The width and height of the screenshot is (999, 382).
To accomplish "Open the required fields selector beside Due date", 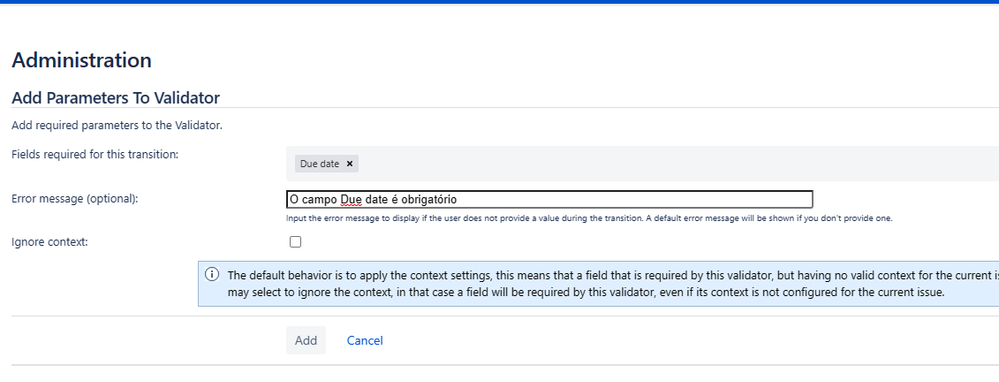I will pos(675,164).
